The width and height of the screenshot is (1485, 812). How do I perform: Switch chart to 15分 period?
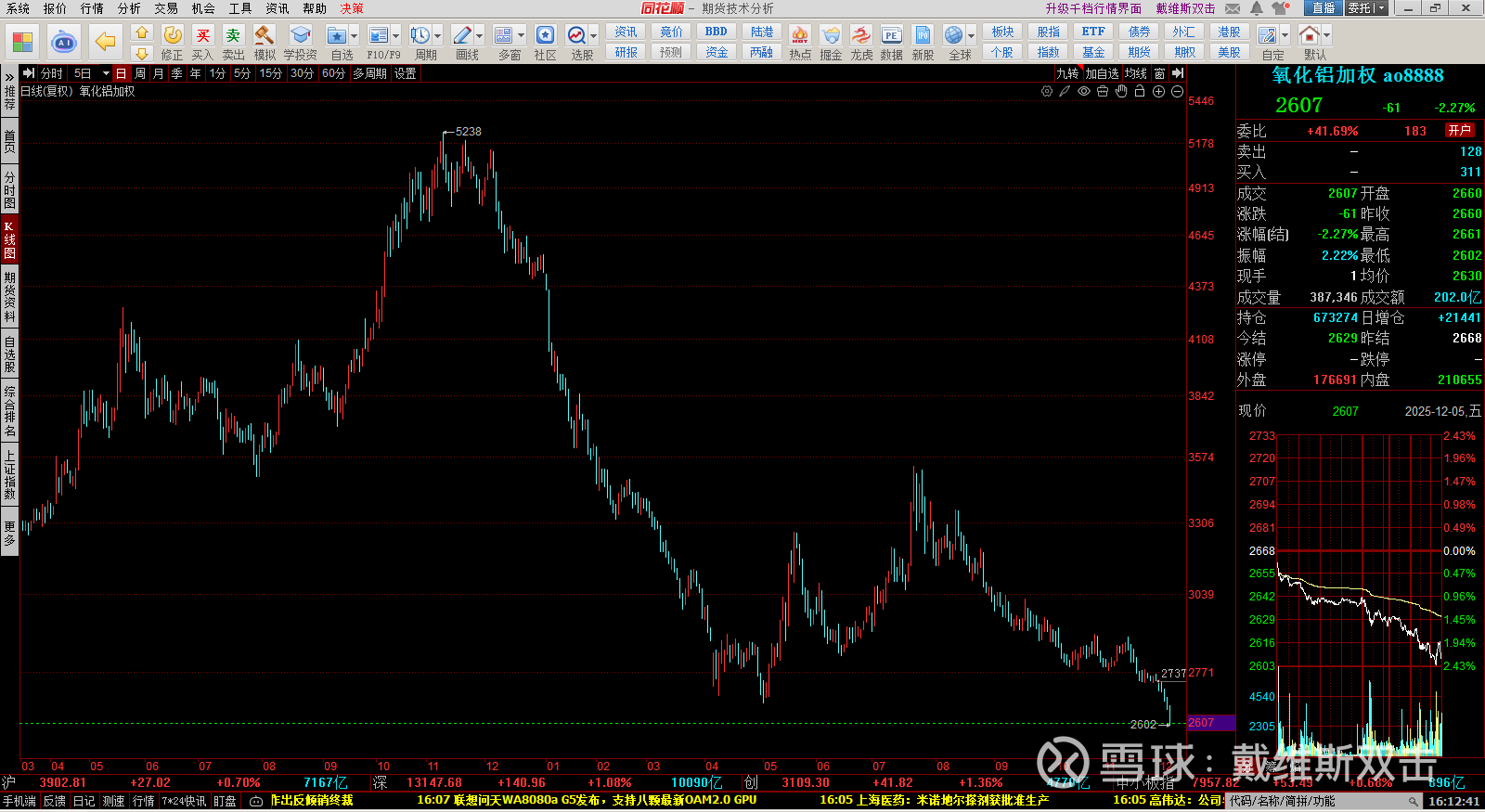click(270, 73)
